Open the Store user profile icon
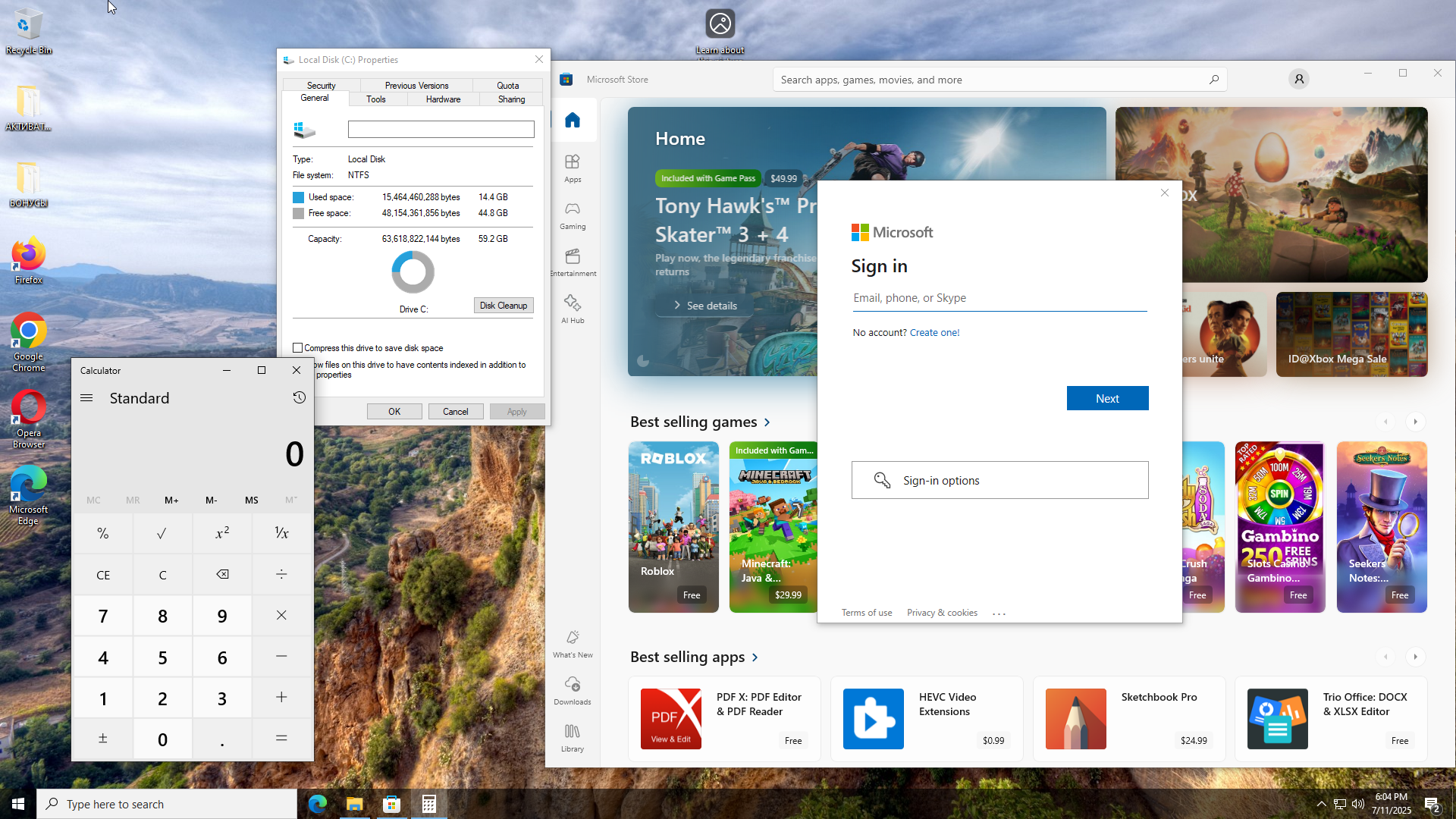 tap(1298, 79)
